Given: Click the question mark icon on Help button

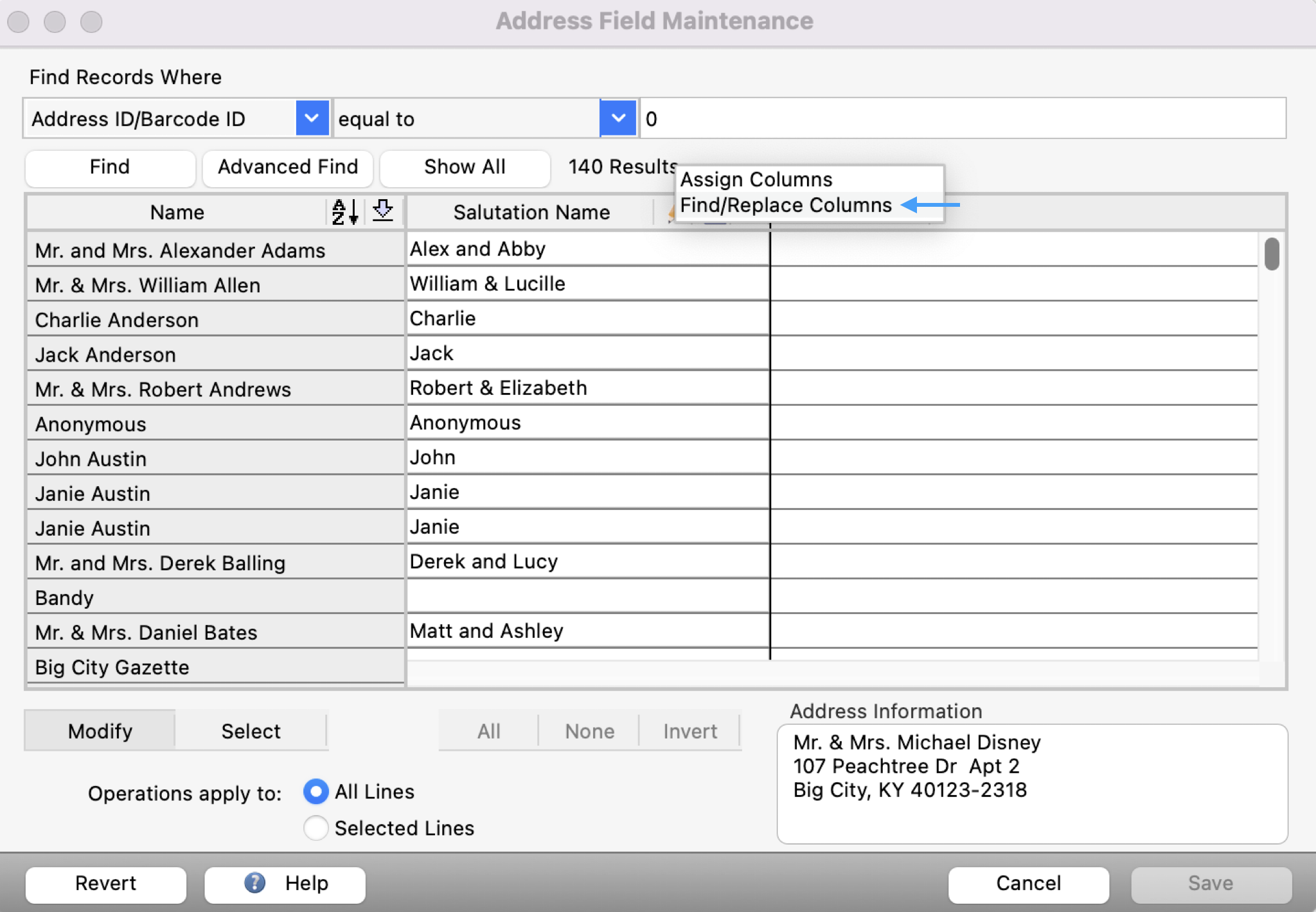Looking at the screenshot, I should click(x=256, y=883).
